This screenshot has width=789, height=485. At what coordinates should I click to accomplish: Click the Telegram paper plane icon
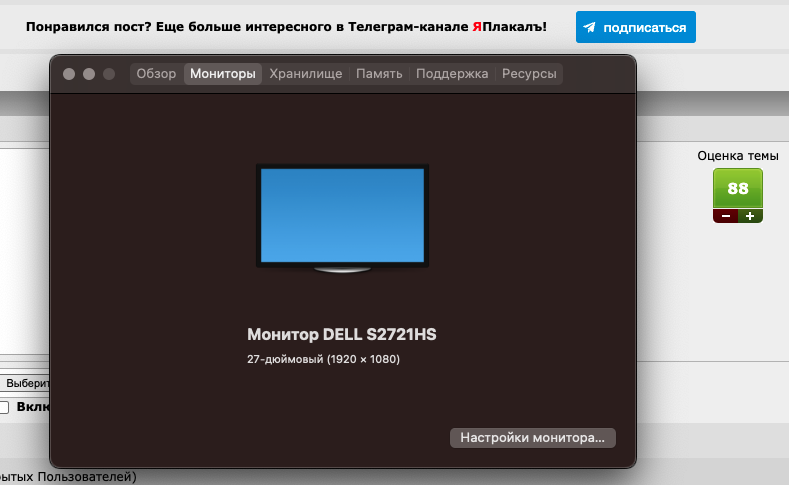(589, 27)
